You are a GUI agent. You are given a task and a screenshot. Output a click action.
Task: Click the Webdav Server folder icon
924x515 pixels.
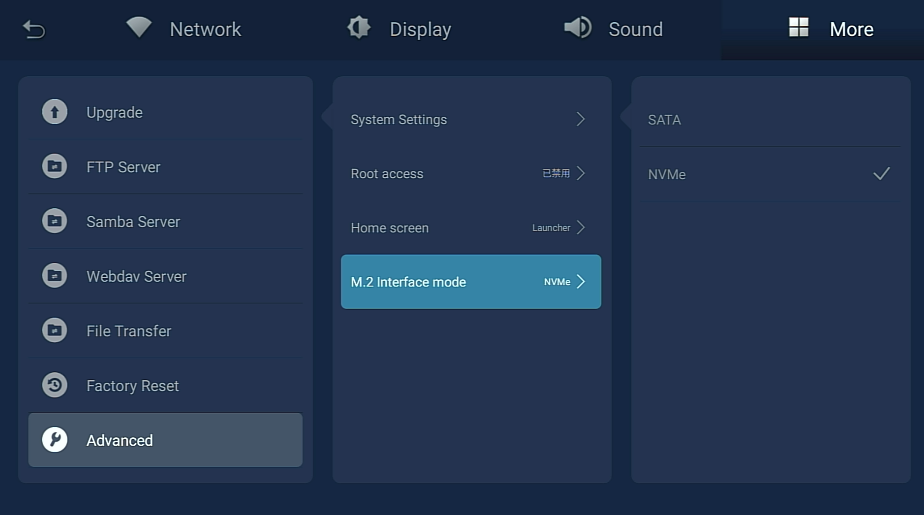click(x=54, y=276)
